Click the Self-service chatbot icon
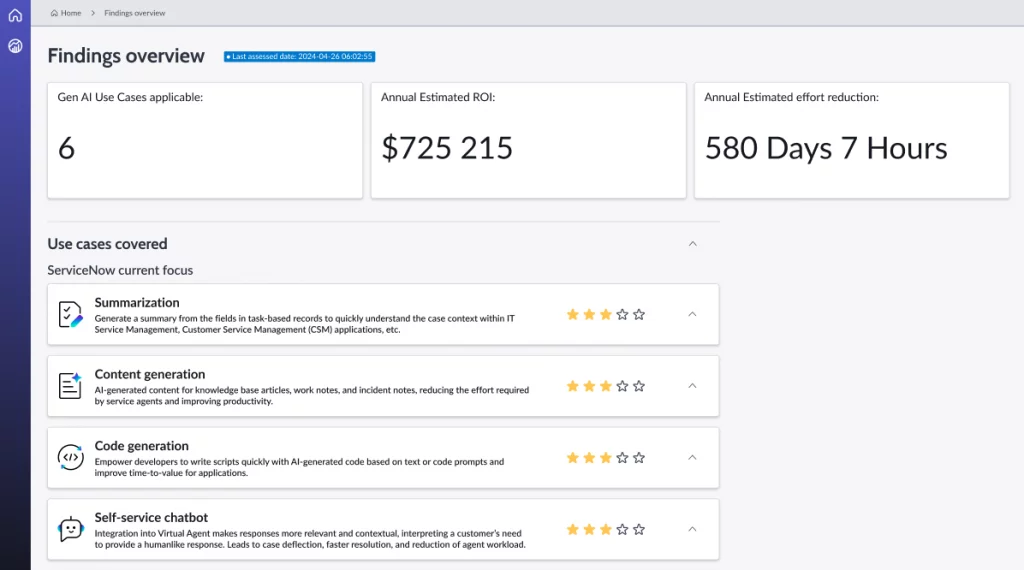The image size is (1024, 570). pos(71,529)
